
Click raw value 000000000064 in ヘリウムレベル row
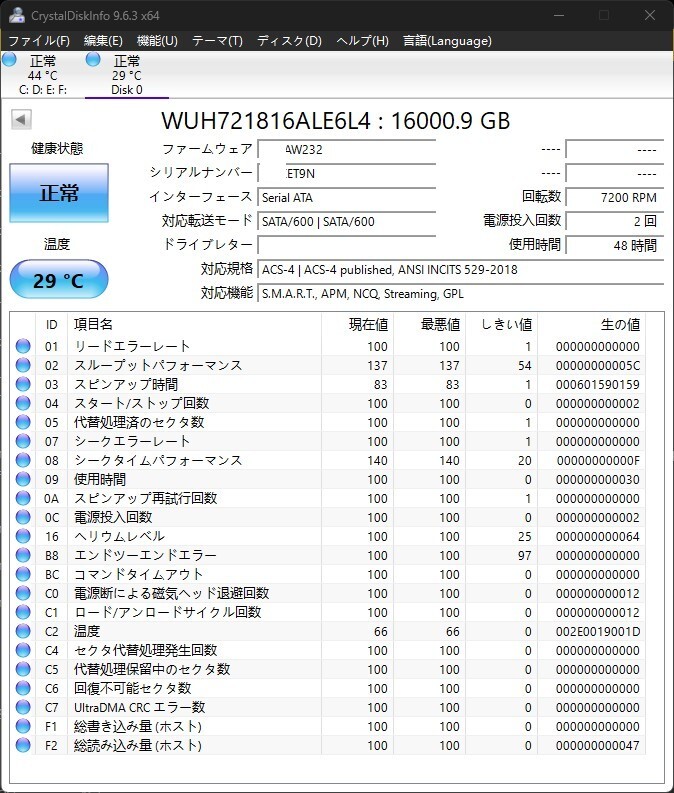[598, 536]
